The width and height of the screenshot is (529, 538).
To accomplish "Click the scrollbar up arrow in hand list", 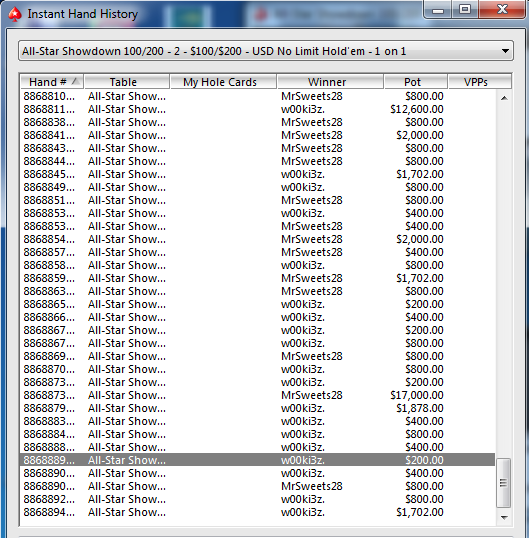I will [x=504, y=98].
